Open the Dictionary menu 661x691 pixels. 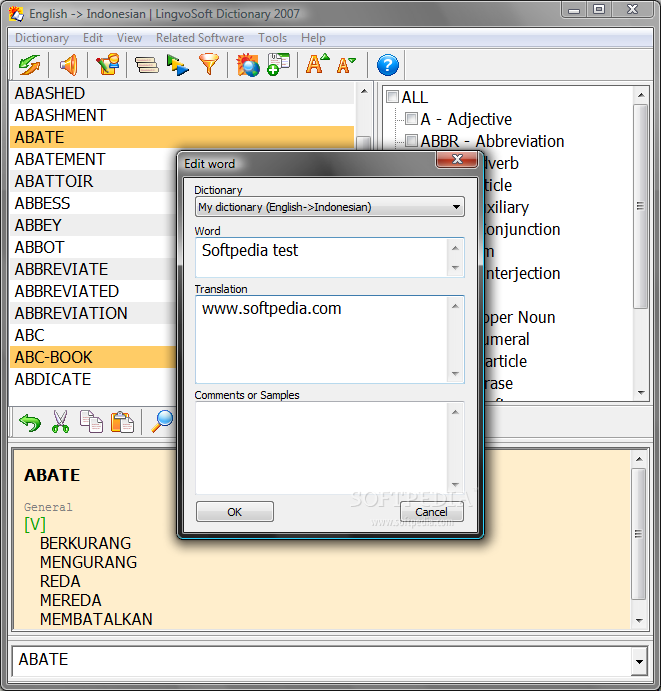point(42,38)
